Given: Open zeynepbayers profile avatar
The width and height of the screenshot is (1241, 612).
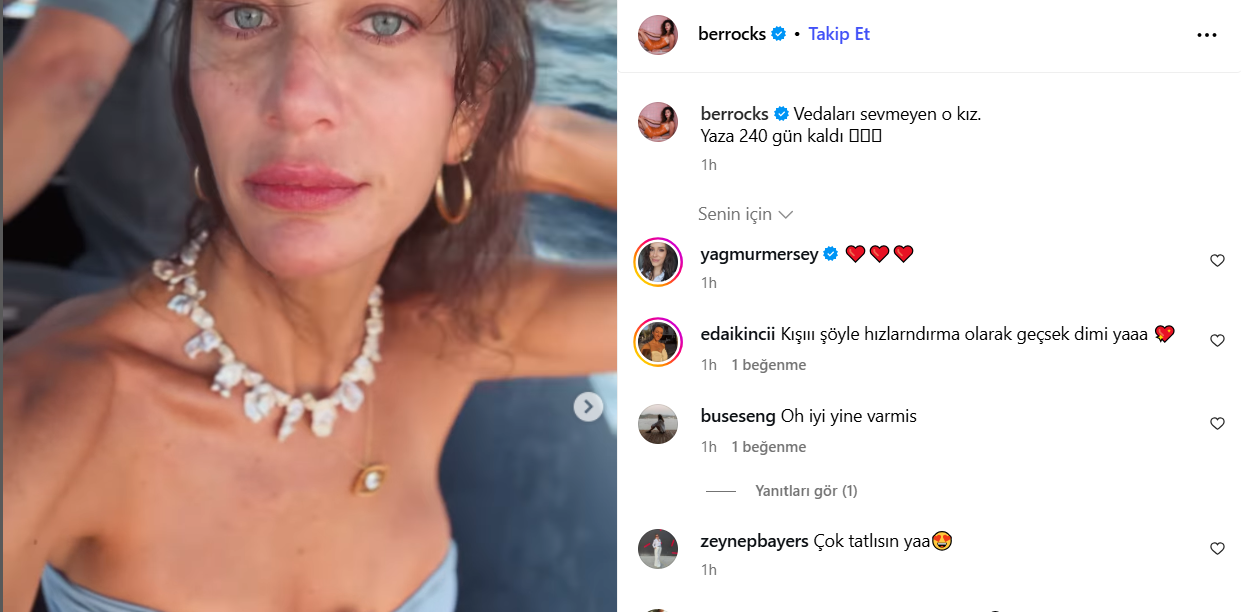Looking at the screenshot, I should pos(658,548).
